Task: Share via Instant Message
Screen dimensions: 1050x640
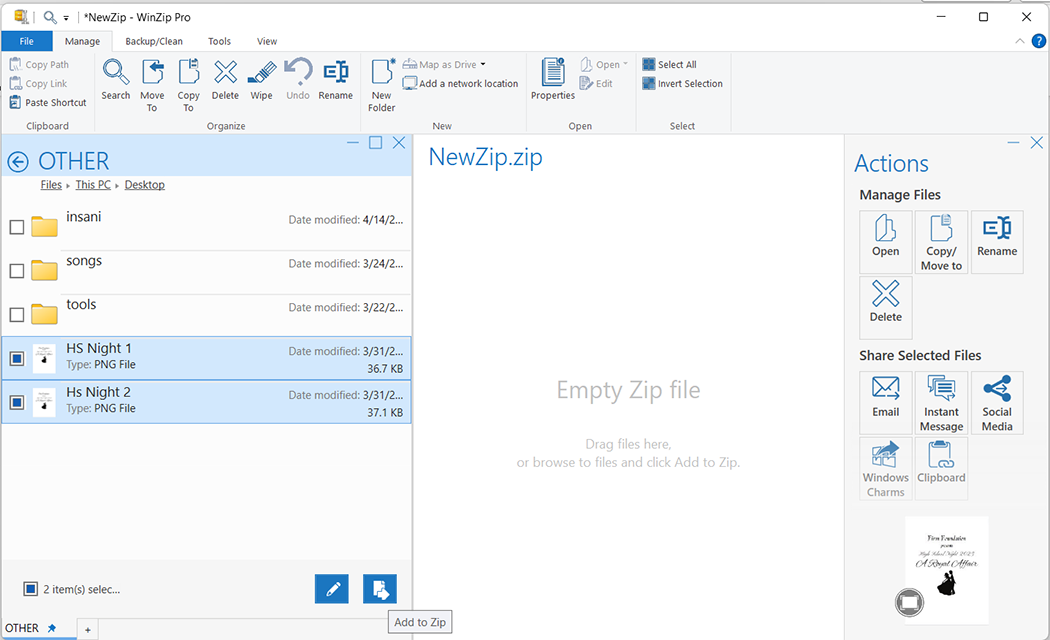Action: coord(941,402)
